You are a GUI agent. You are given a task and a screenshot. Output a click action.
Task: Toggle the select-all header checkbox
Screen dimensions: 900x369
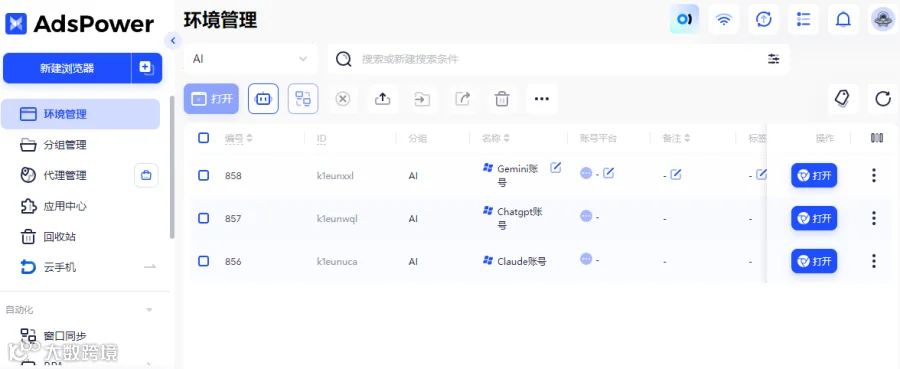tap(203, 138)
